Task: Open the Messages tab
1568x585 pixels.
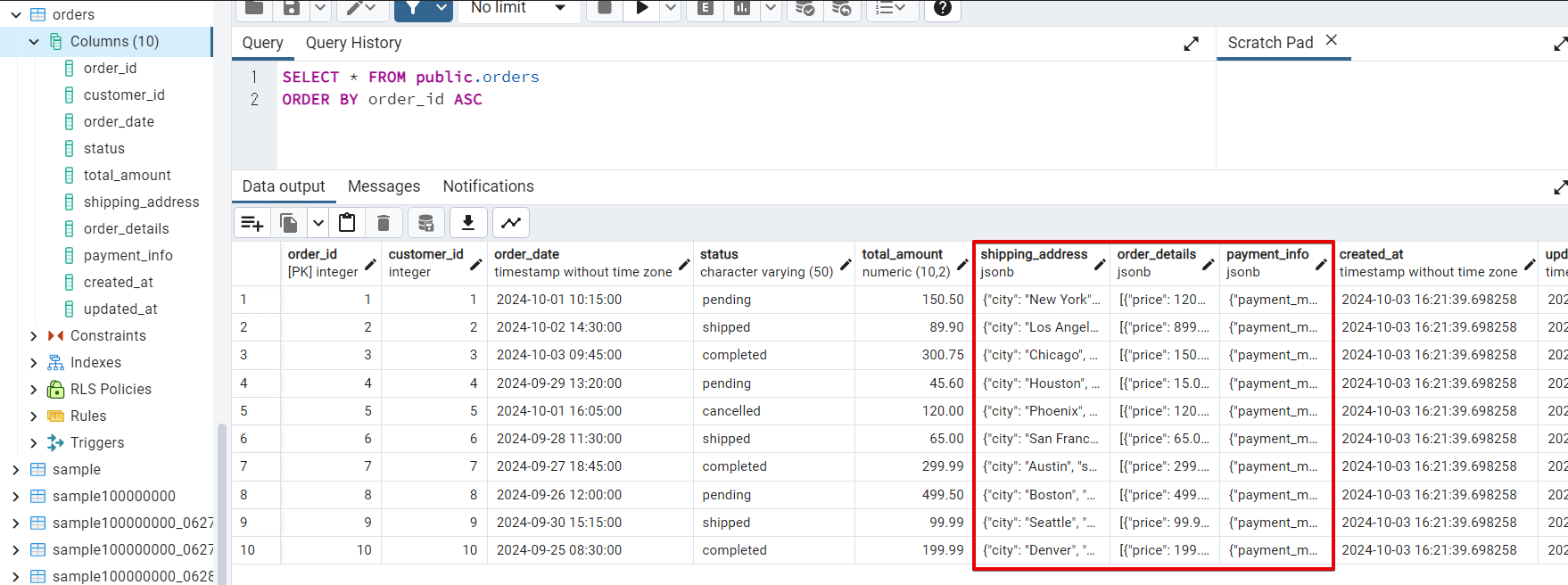Action: pos(384,186)
